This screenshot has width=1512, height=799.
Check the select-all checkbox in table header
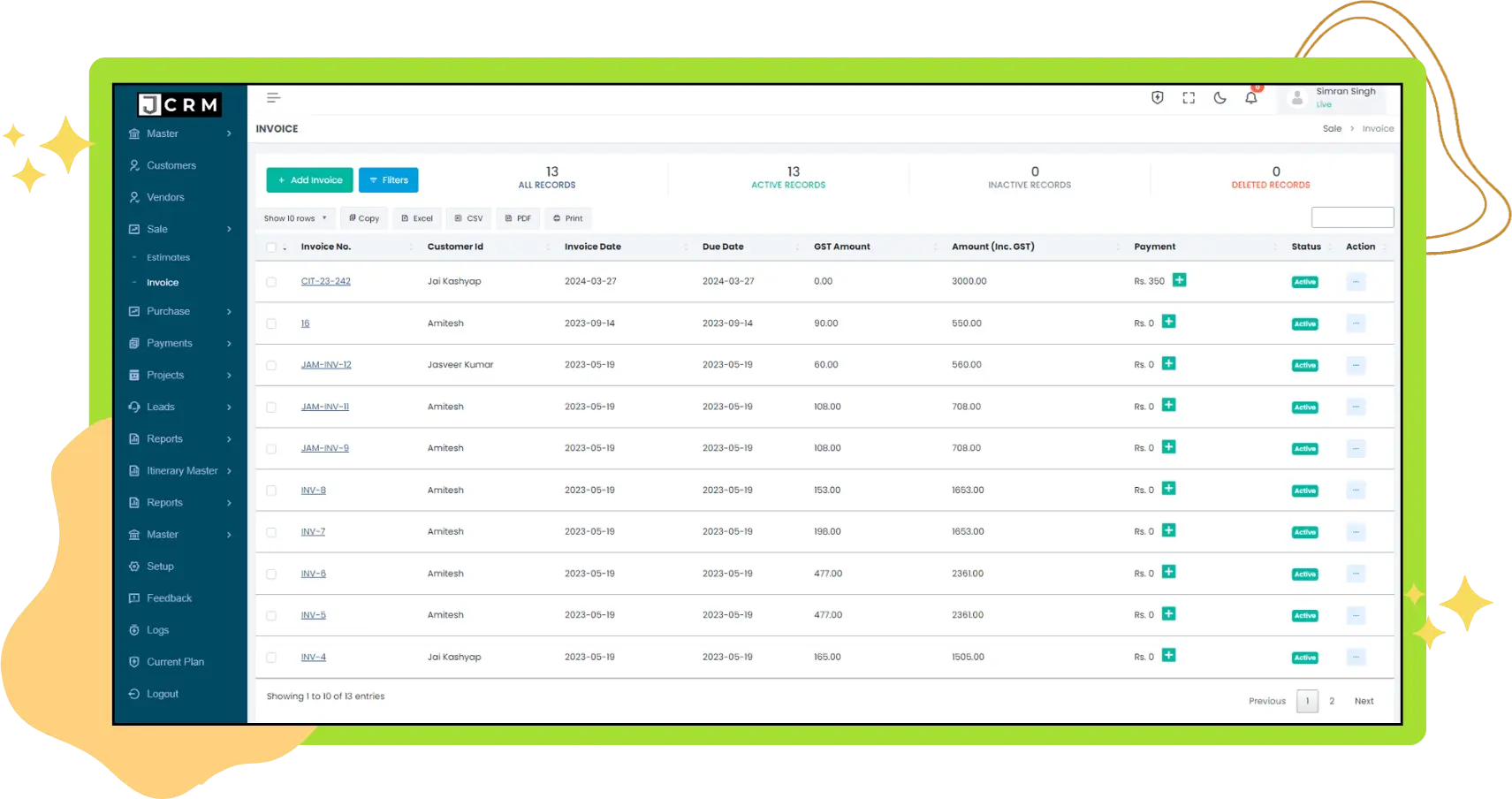[x=271, y=247]
